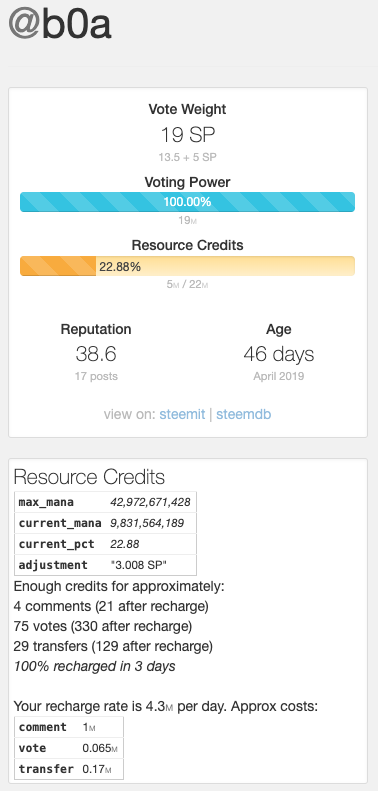Screen dimensions: 378x791
Task: Click the 13.5 + 5 SP breakdown text
Action: tap(187, 157)
